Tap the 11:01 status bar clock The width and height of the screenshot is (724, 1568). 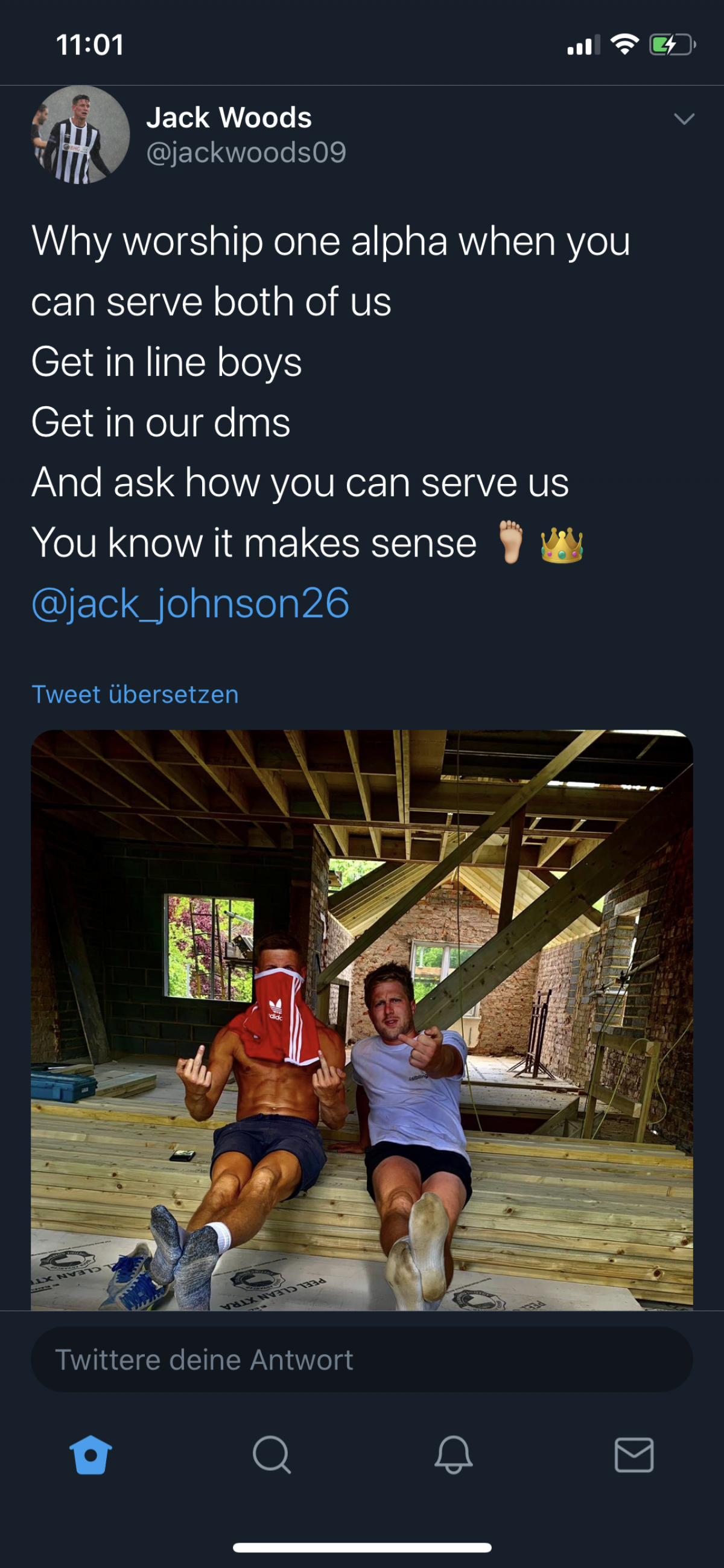click(x=90, y=45)
